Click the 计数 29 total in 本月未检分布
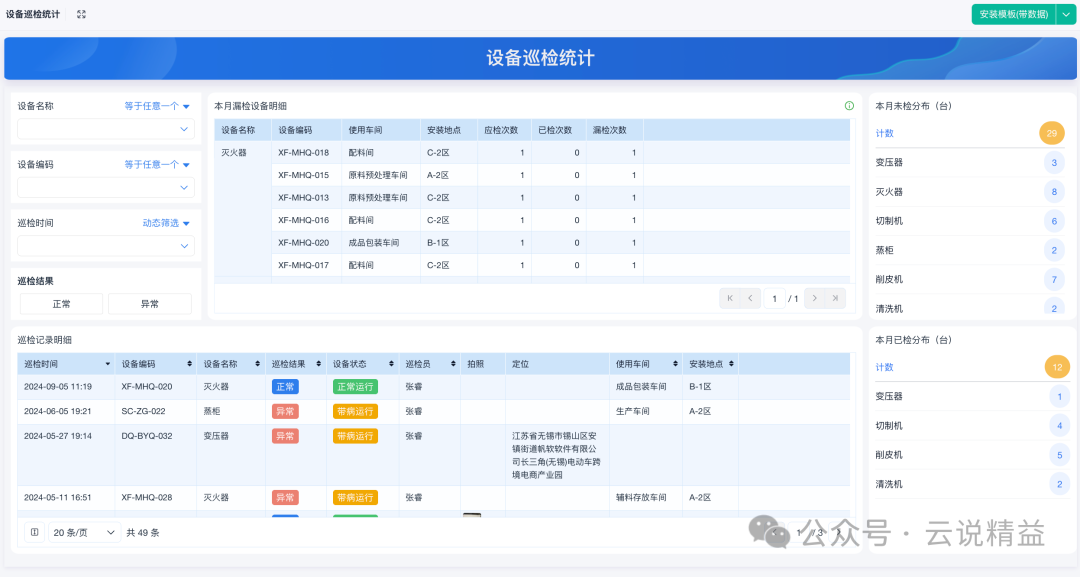The width and height of the screenshot is (1080, 577). pos(1051,133)
